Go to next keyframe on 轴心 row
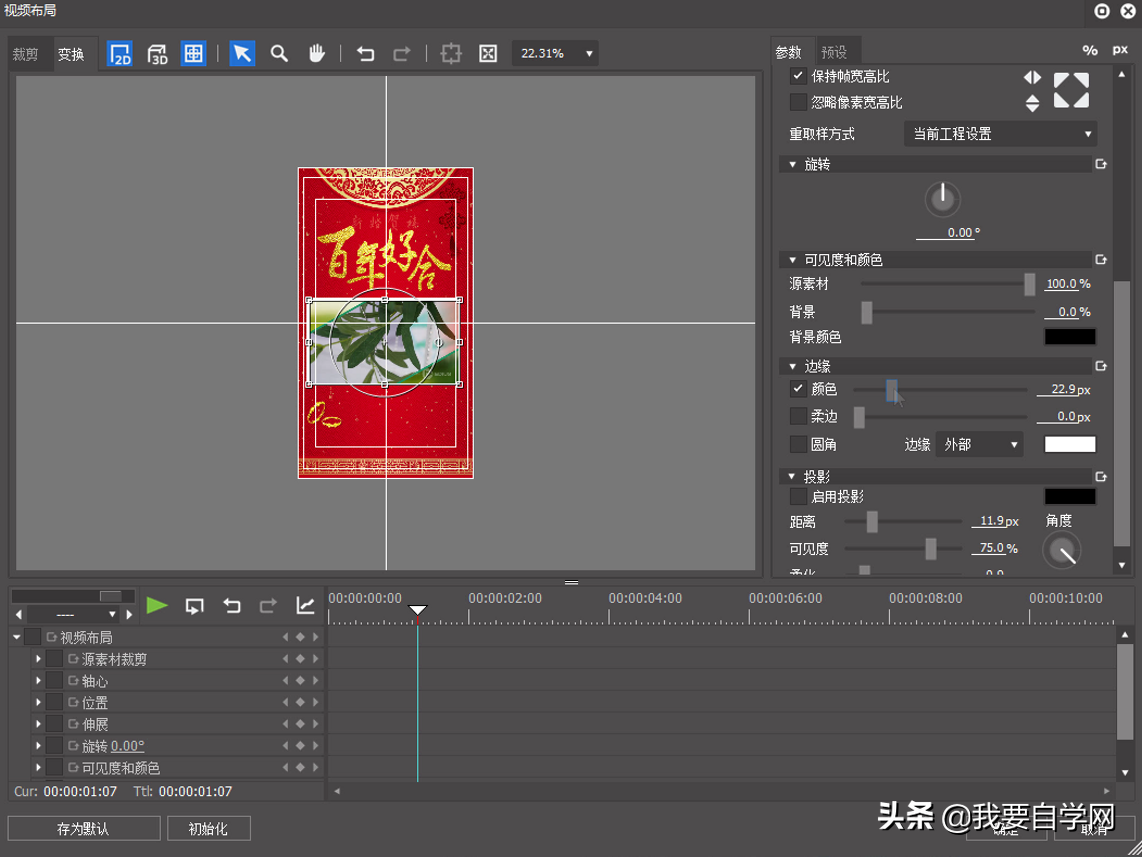The height and width of the screenshot is (857, 1142). 315,680
